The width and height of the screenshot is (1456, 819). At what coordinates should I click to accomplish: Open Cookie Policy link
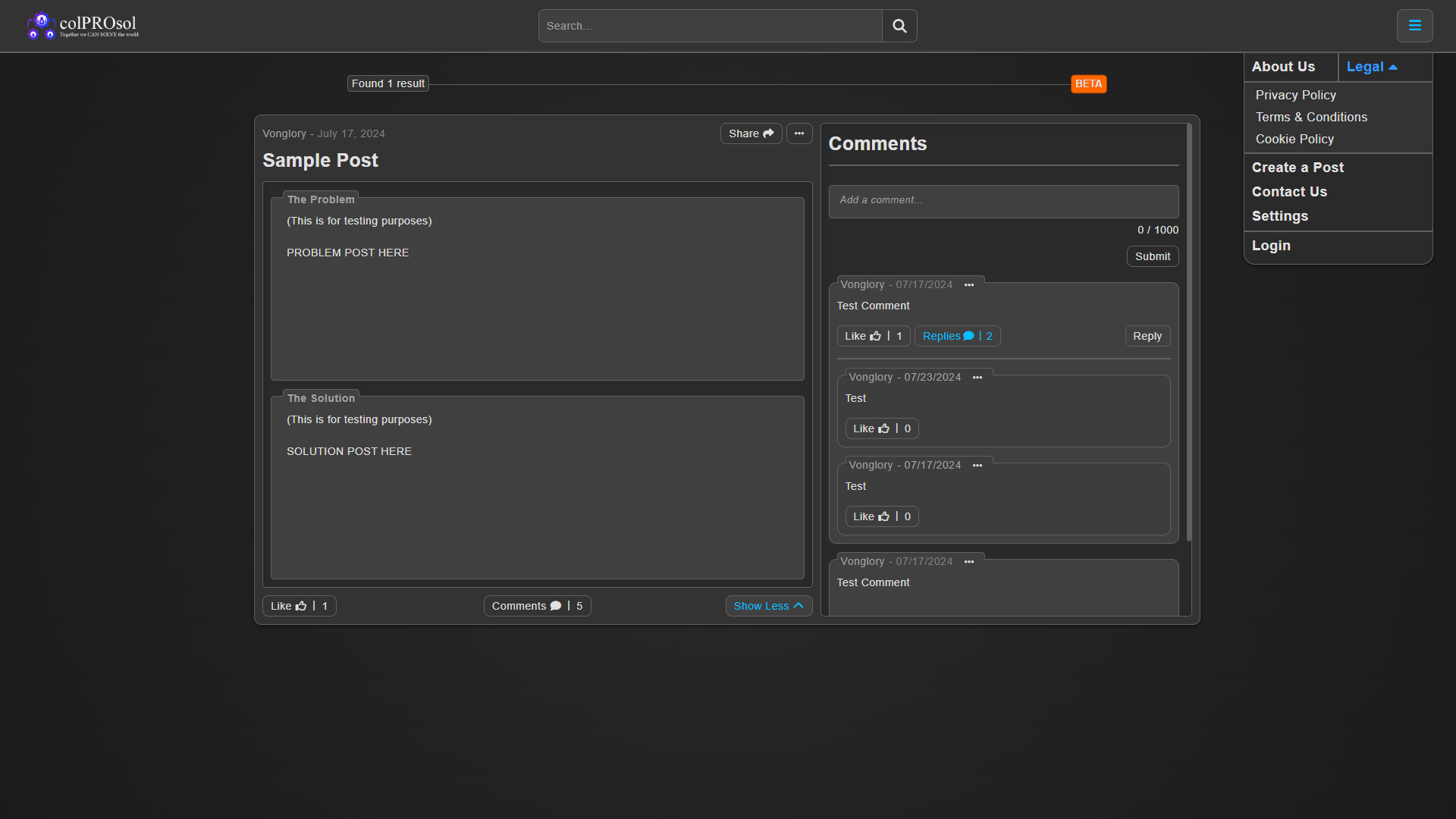pyautogui.click(x=1294, y=139)
